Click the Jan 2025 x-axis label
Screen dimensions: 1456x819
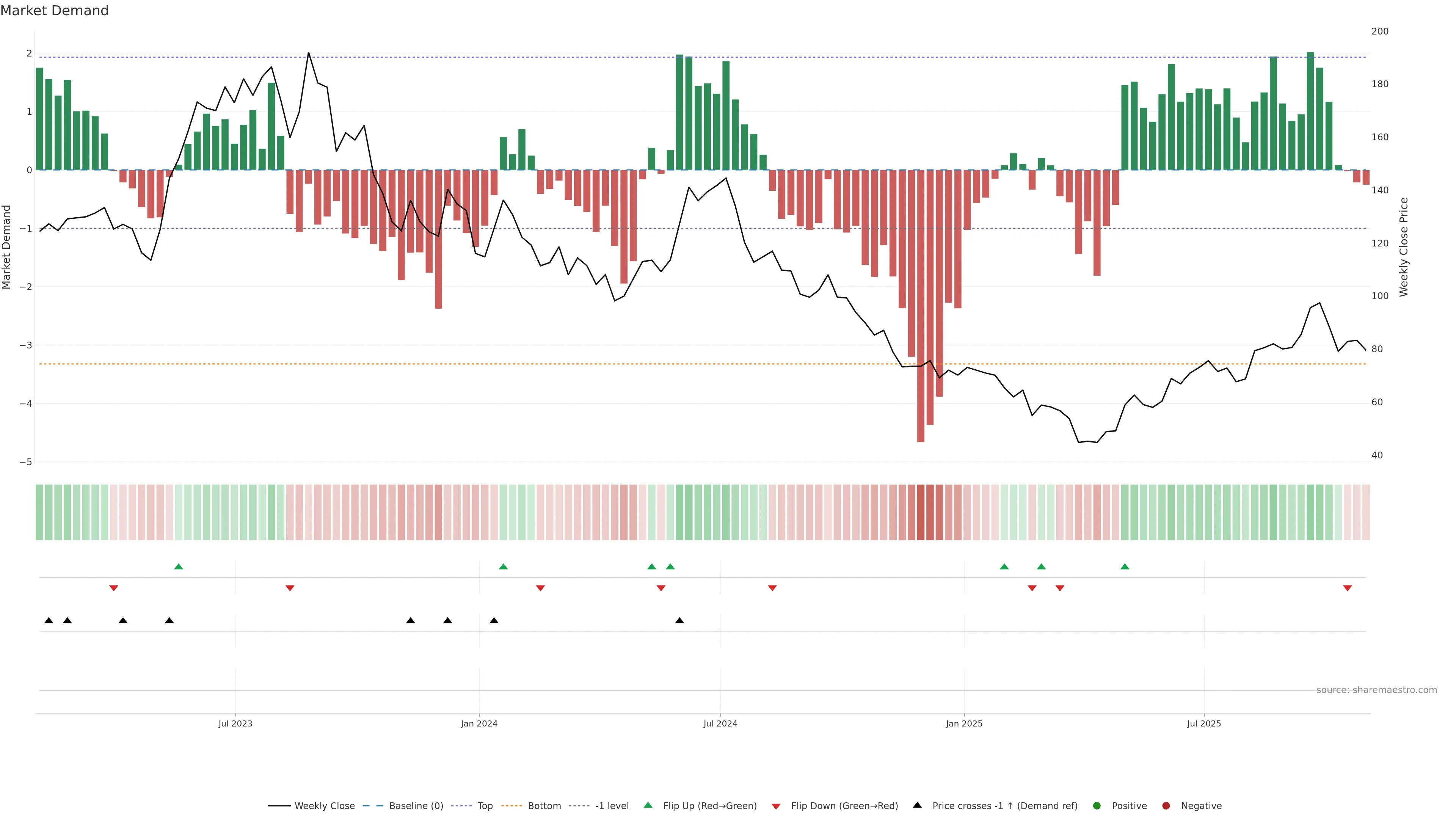(x=964, y=723)
